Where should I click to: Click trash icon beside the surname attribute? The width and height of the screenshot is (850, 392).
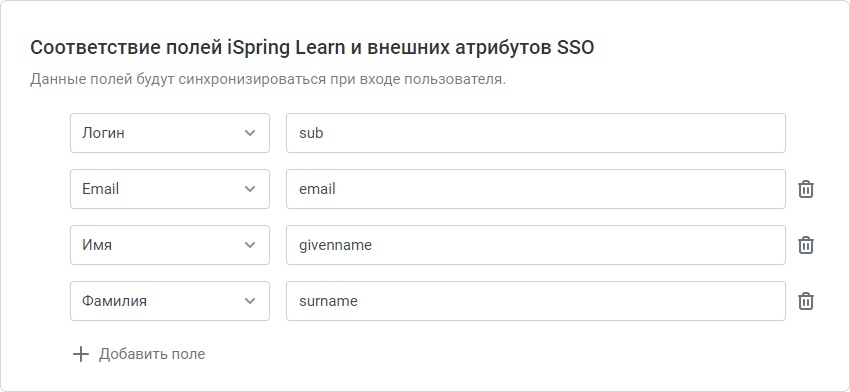click(806, 301)
